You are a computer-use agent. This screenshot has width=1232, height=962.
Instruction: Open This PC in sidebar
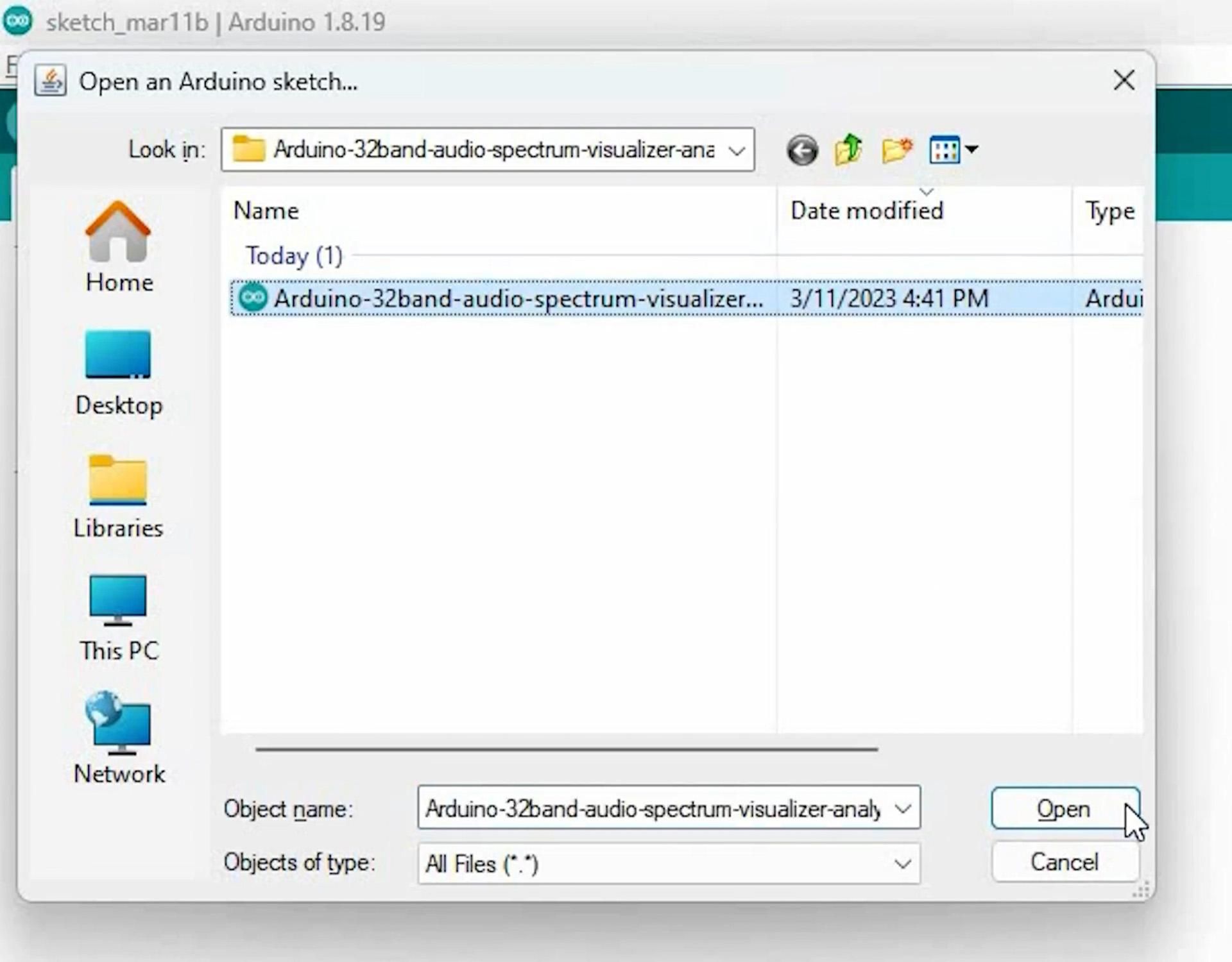coord(119,619)
